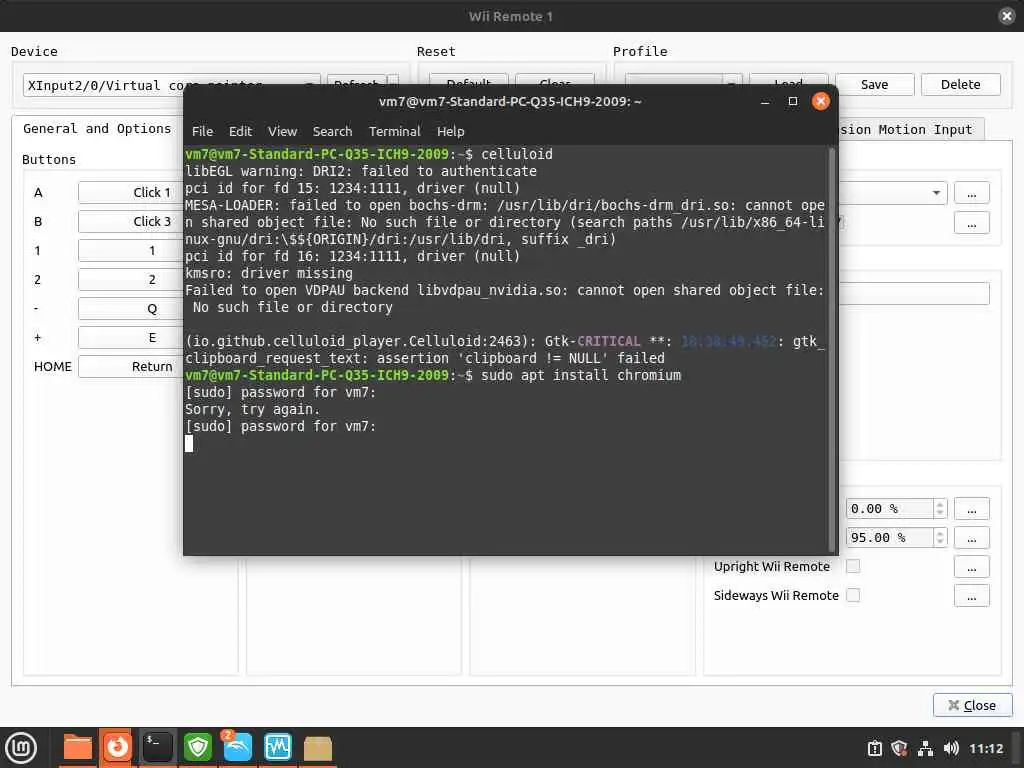Click the 'kmsro: driver missing' terminal line
Viewport: 1024px width, 768px height.
(x=268, y=273)
